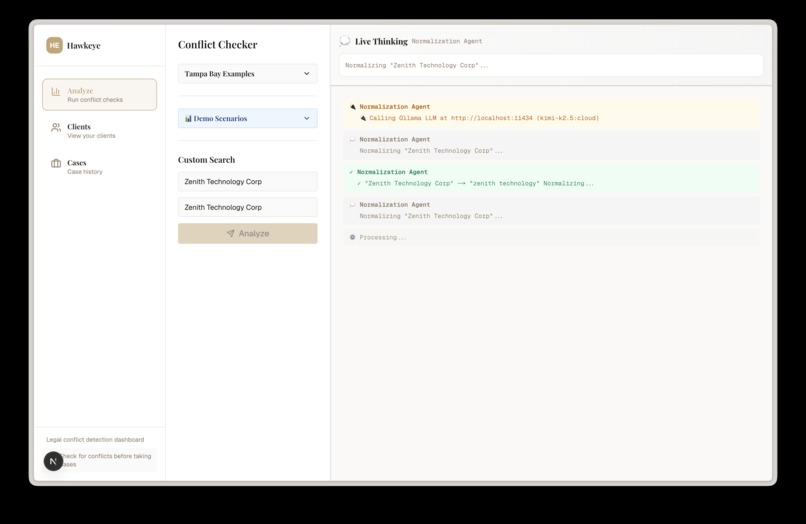Image resolution: width=806 pixels, height=524 pixels.
Task: Click the green check Normalization Agent entry
Action: (x=551, y=178)
